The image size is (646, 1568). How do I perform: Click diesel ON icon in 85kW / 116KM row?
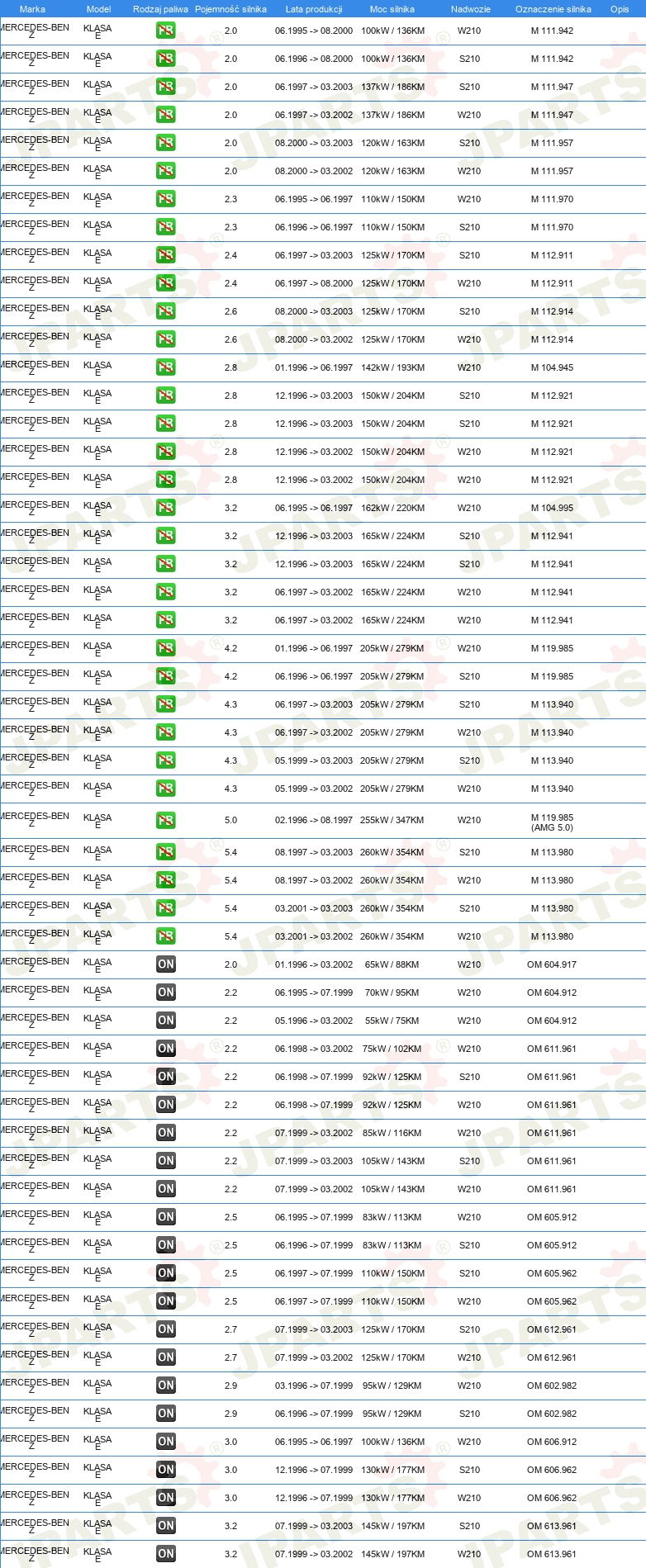click(166, 1133)
